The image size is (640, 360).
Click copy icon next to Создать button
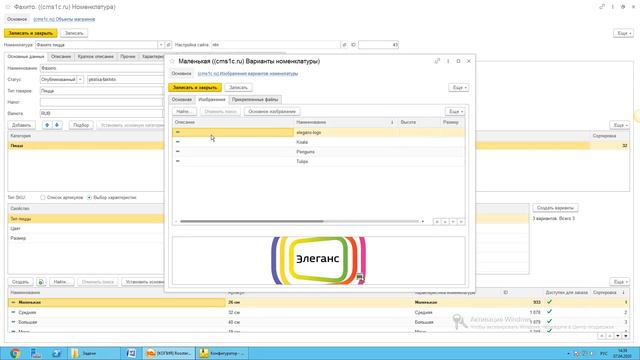click(x=41, y=282)
